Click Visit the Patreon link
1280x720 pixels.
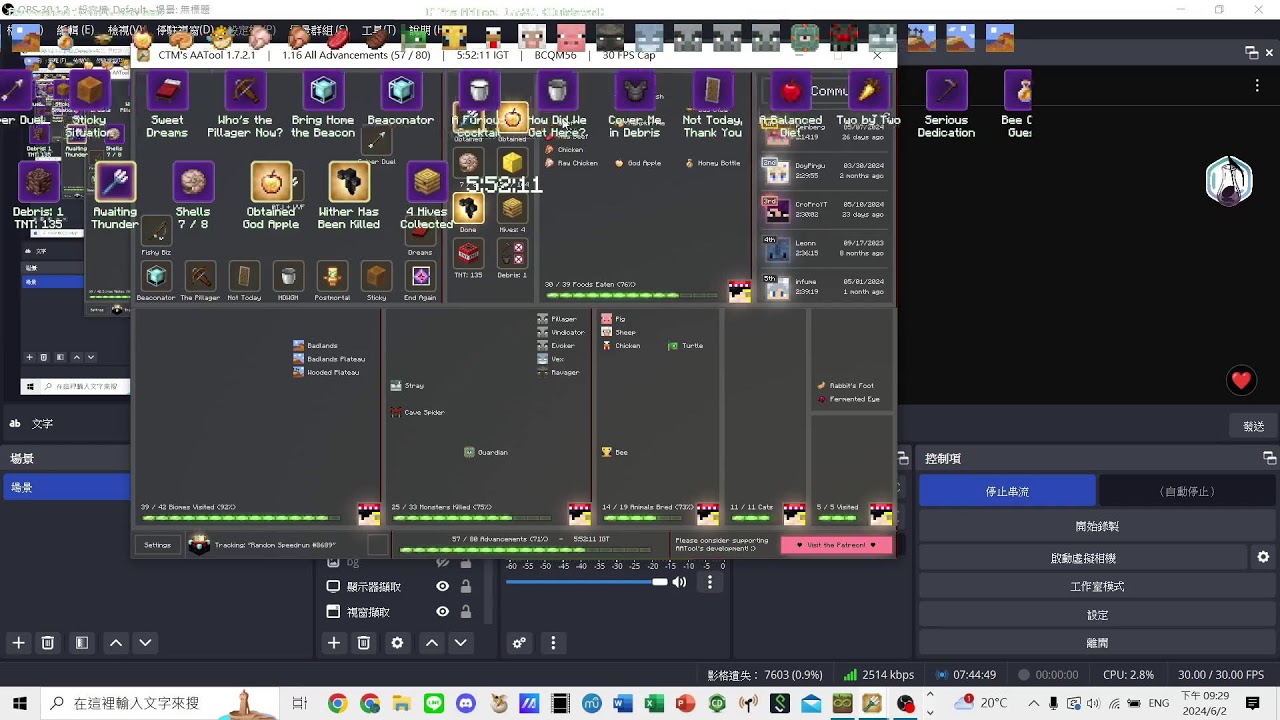[836, 545]
